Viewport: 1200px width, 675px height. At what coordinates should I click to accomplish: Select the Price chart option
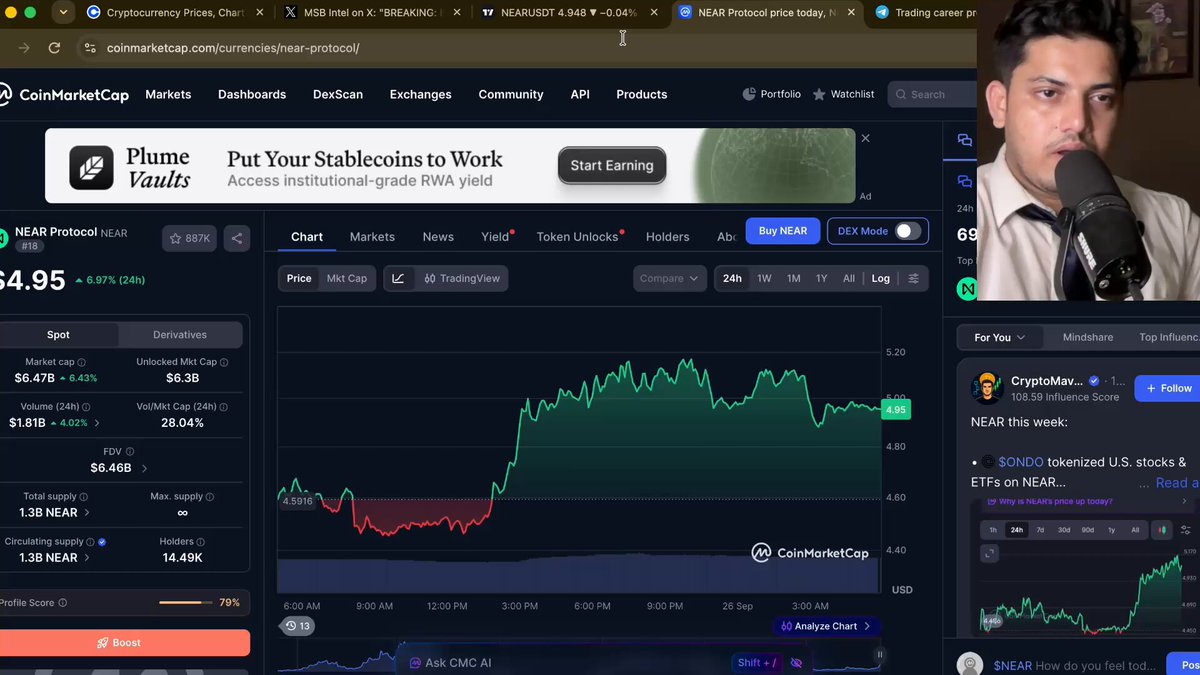coord(299,278)
